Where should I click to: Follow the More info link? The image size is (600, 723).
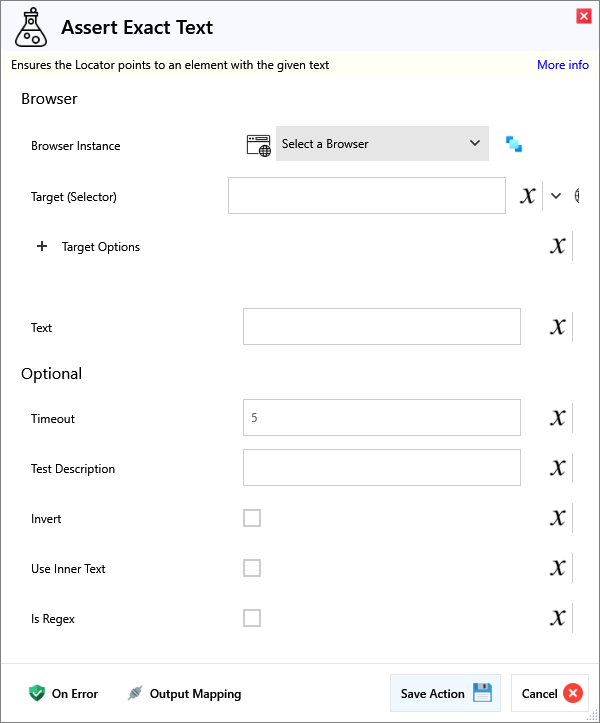(563, 65)
